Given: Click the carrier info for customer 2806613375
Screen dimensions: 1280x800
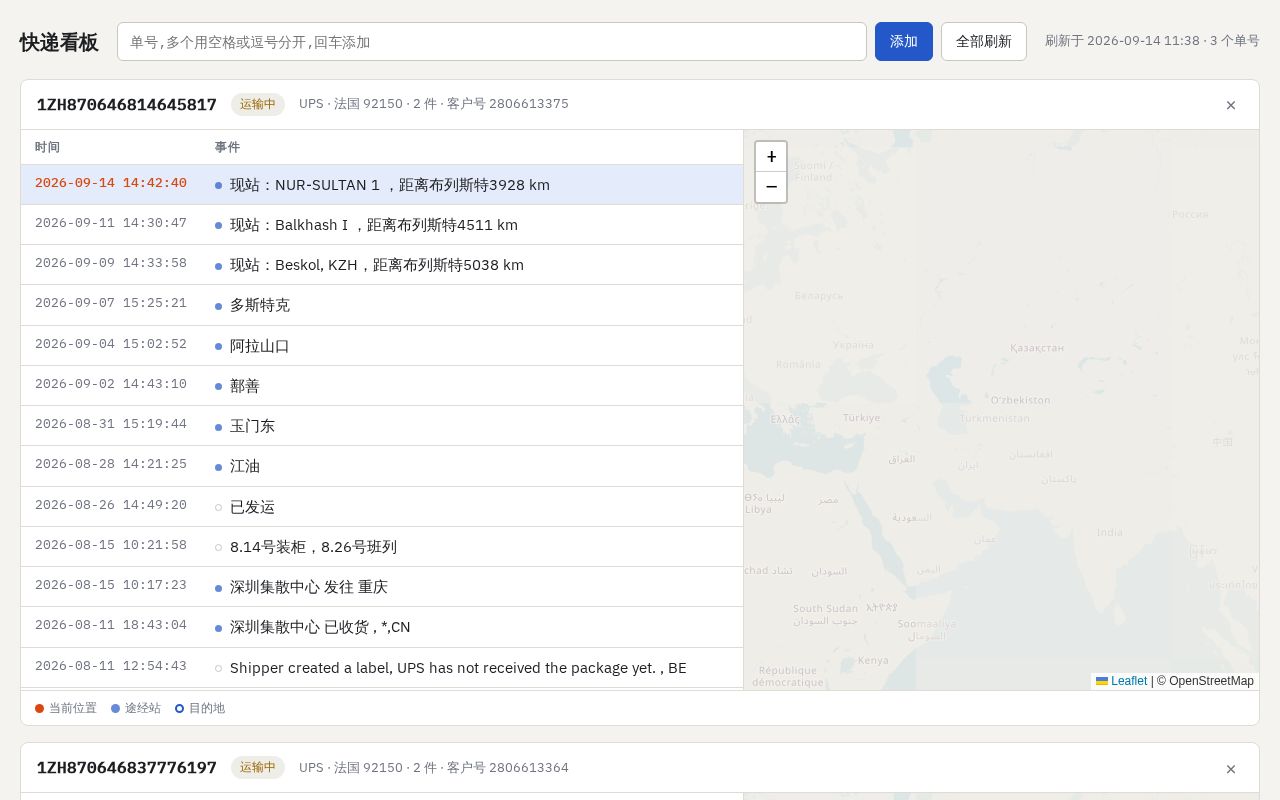Looking at the screenshot, I should 434,104.
